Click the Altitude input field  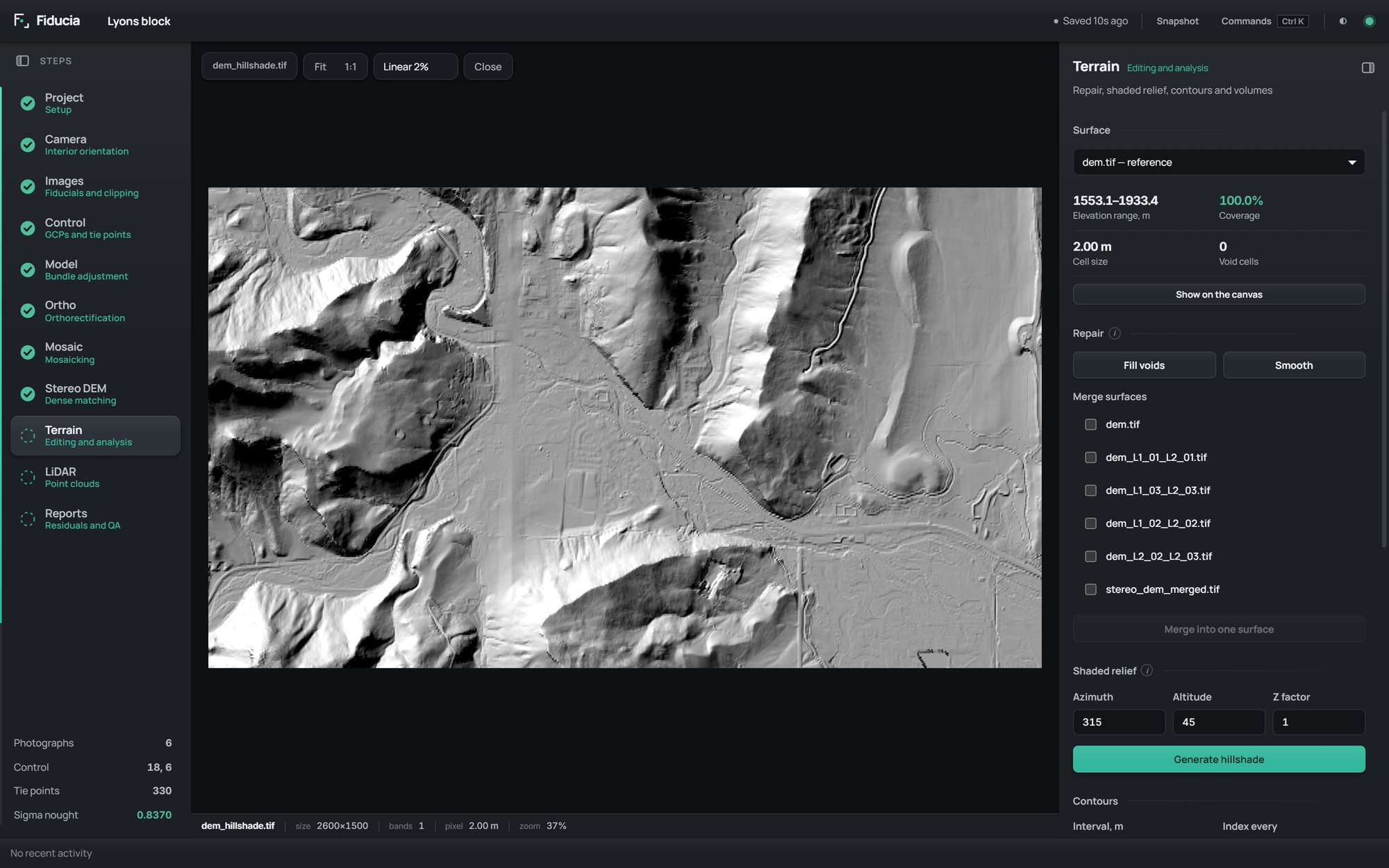tap(1218, 721)
